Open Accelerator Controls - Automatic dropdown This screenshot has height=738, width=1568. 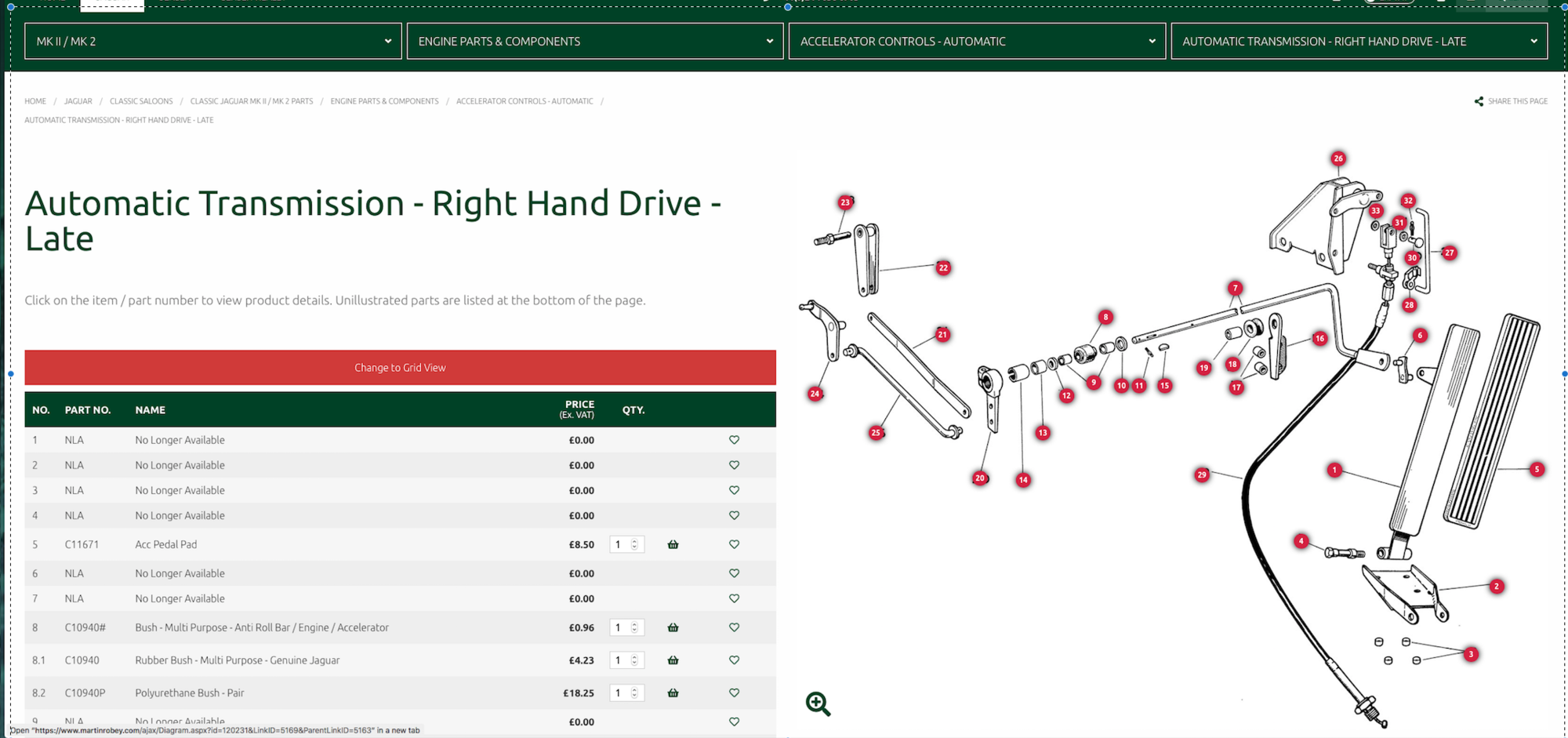point(977,42)
